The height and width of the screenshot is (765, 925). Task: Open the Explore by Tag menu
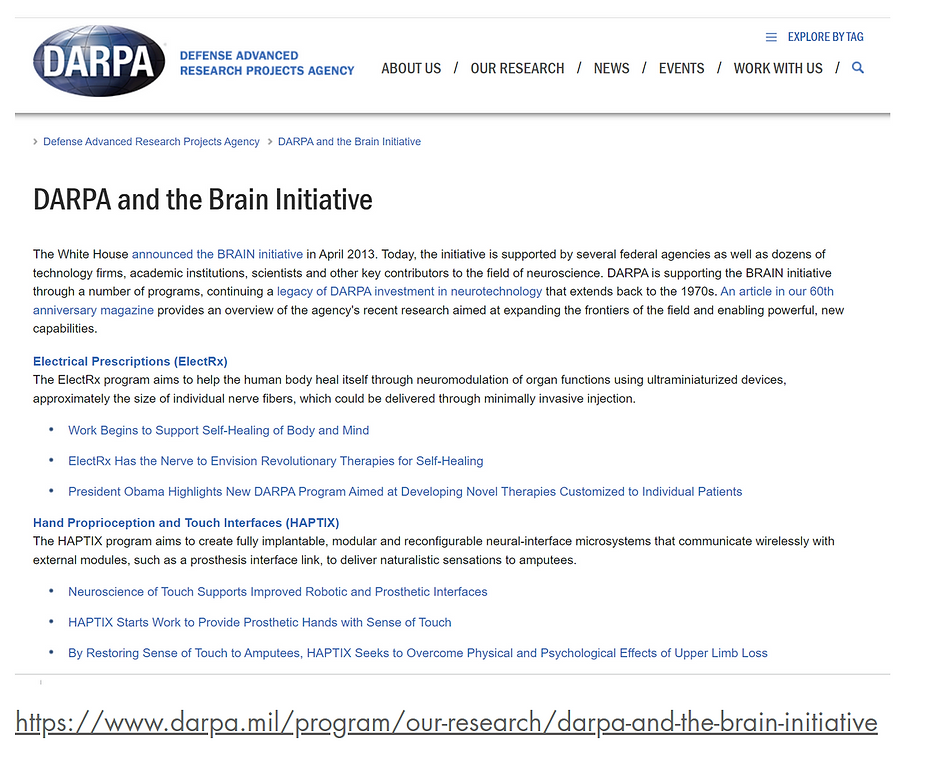[825, 37]
